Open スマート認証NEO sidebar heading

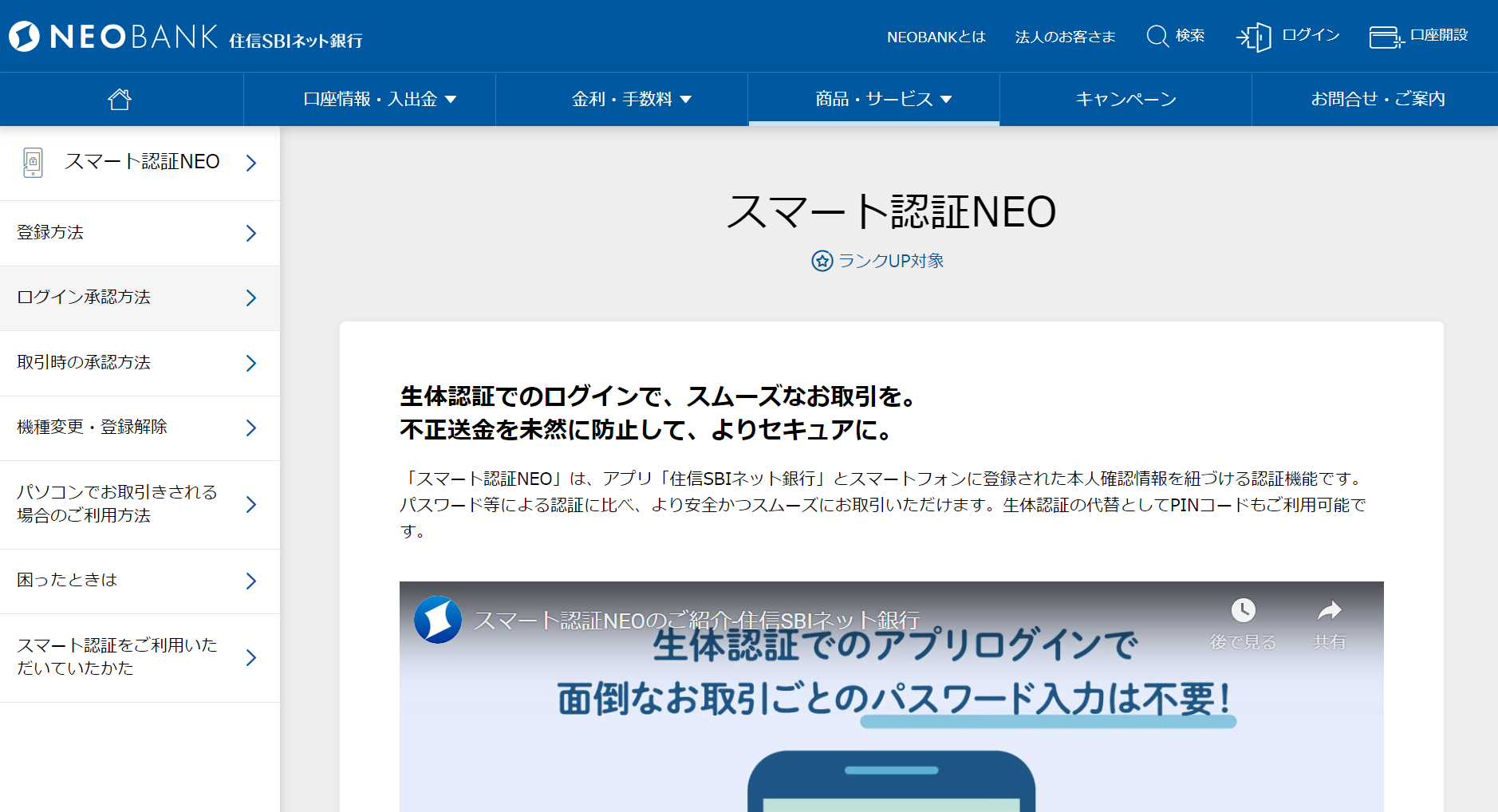(x=140, y=163)
